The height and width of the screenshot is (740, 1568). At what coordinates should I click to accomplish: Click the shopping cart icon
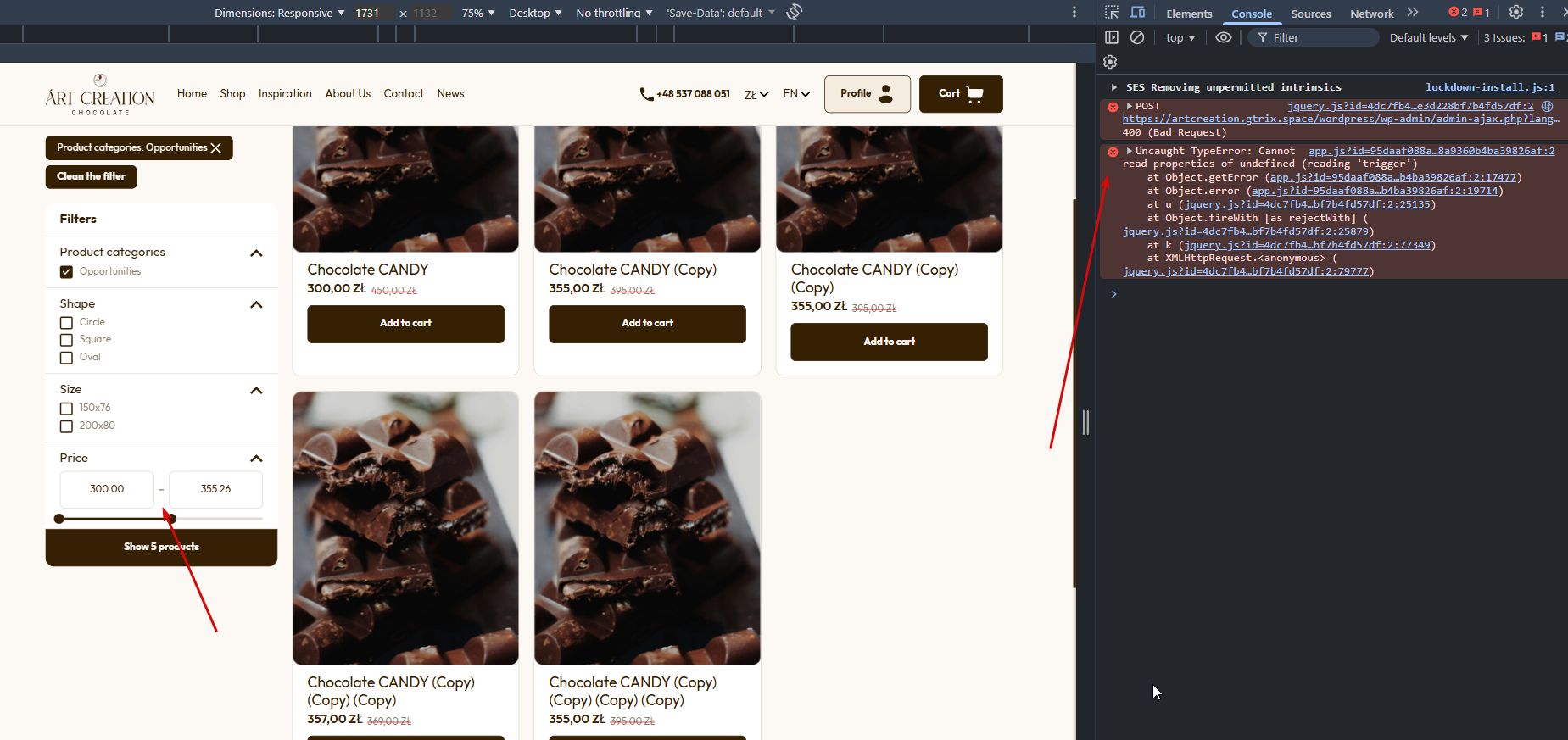coord(975,94)
